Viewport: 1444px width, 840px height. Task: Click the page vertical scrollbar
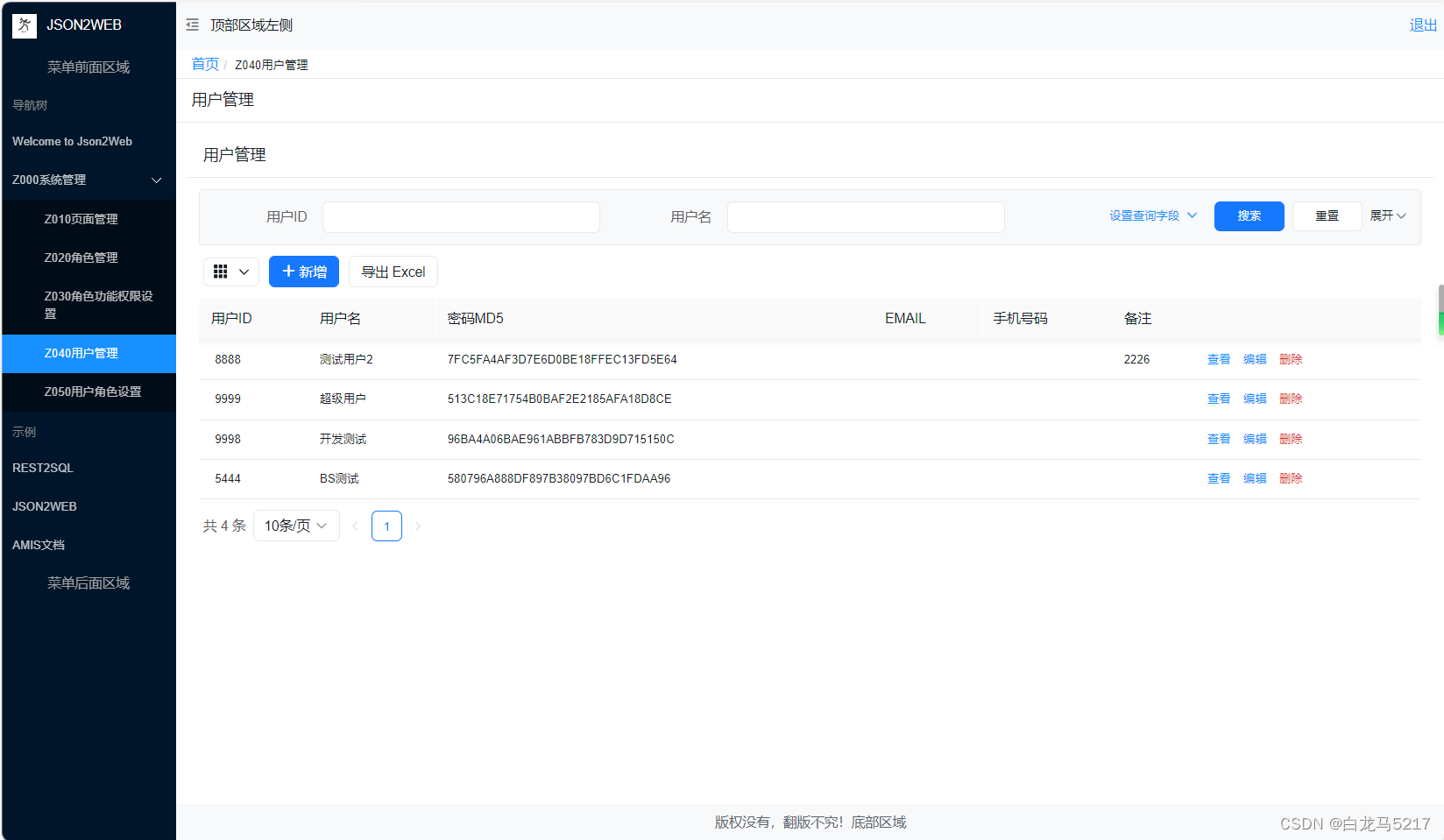pos(1440,310)
